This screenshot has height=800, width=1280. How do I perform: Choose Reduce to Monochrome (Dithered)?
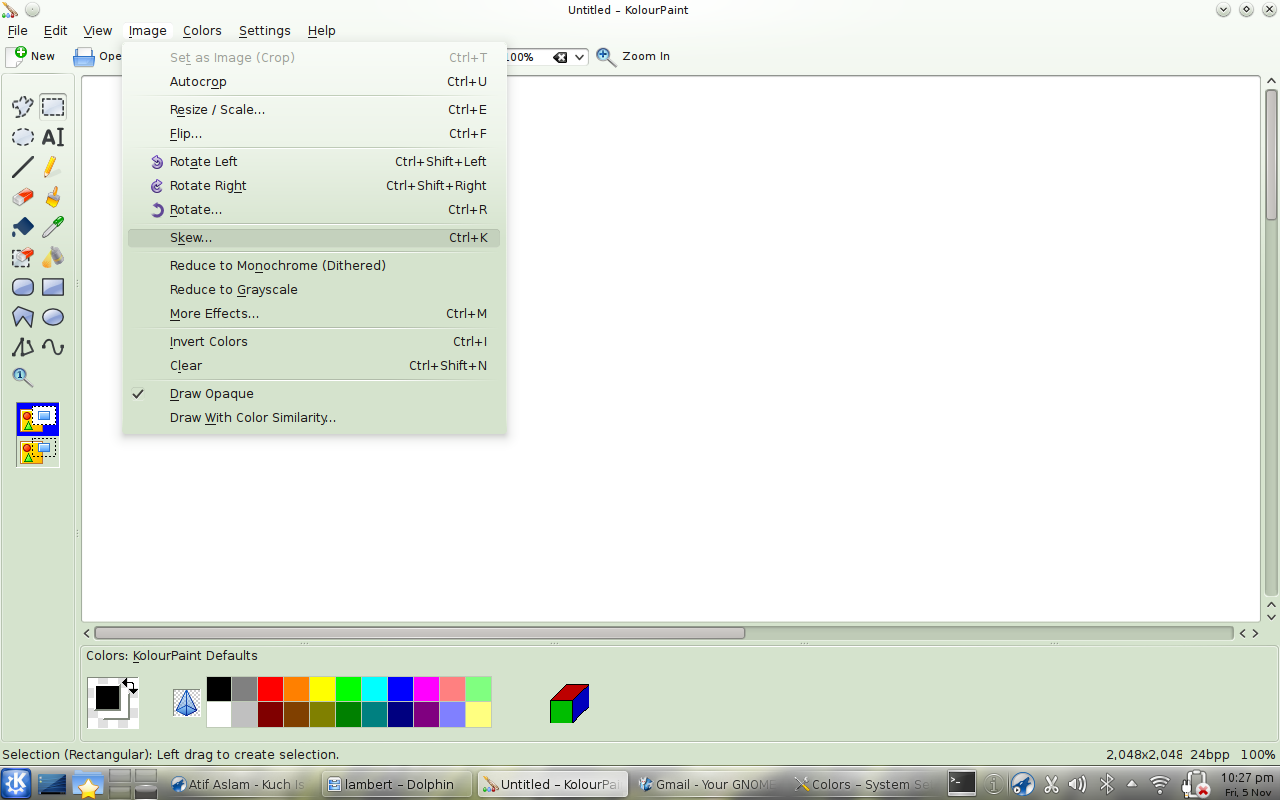(314, 266)
